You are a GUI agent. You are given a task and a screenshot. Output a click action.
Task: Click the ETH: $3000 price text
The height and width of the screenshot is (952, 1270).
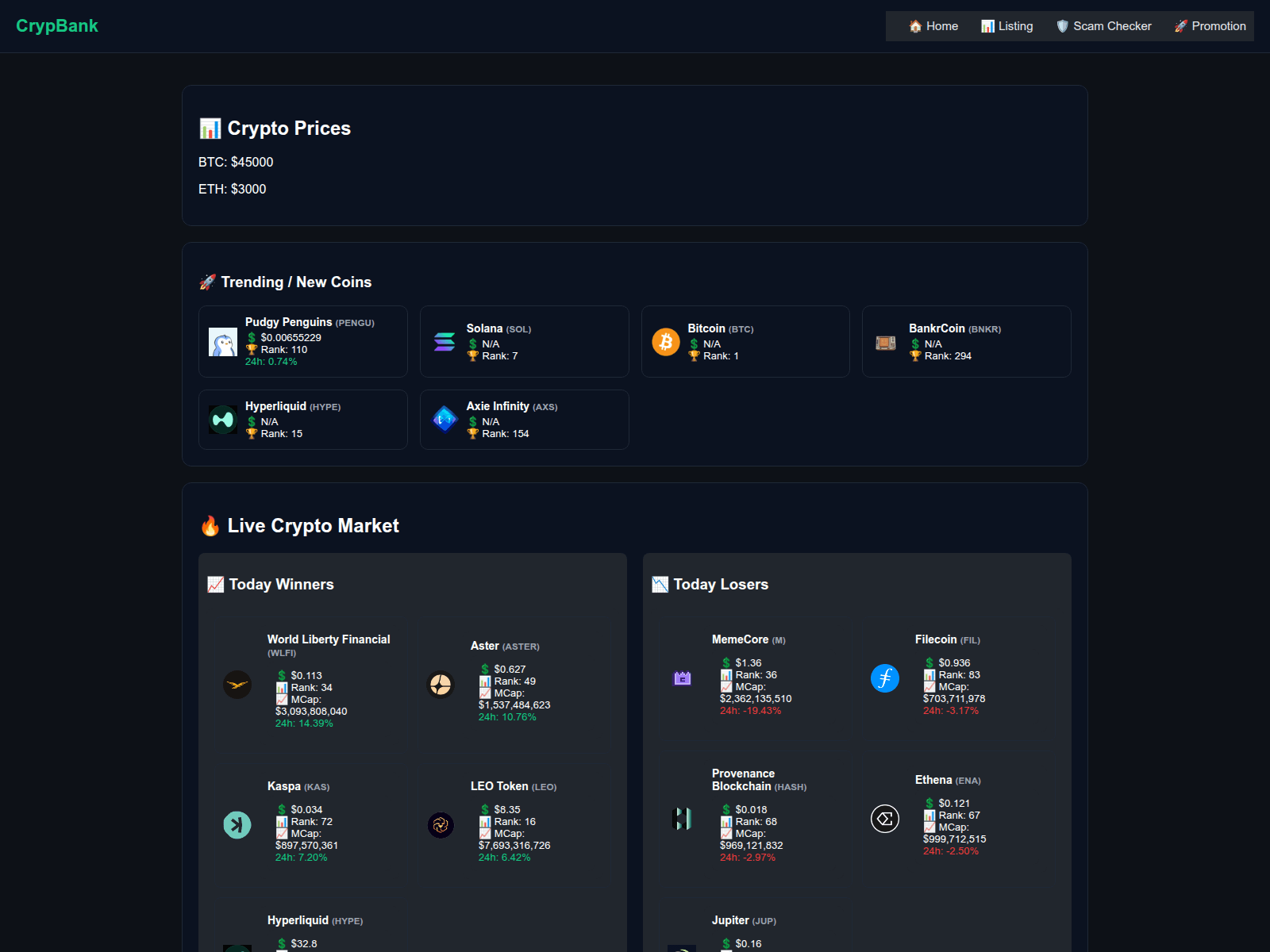pyautogui.click(x=232, y=189)
